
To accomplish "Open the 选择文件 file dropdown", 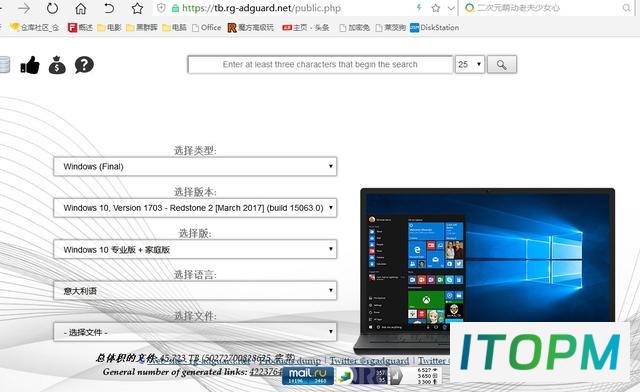I will (195, 332).
